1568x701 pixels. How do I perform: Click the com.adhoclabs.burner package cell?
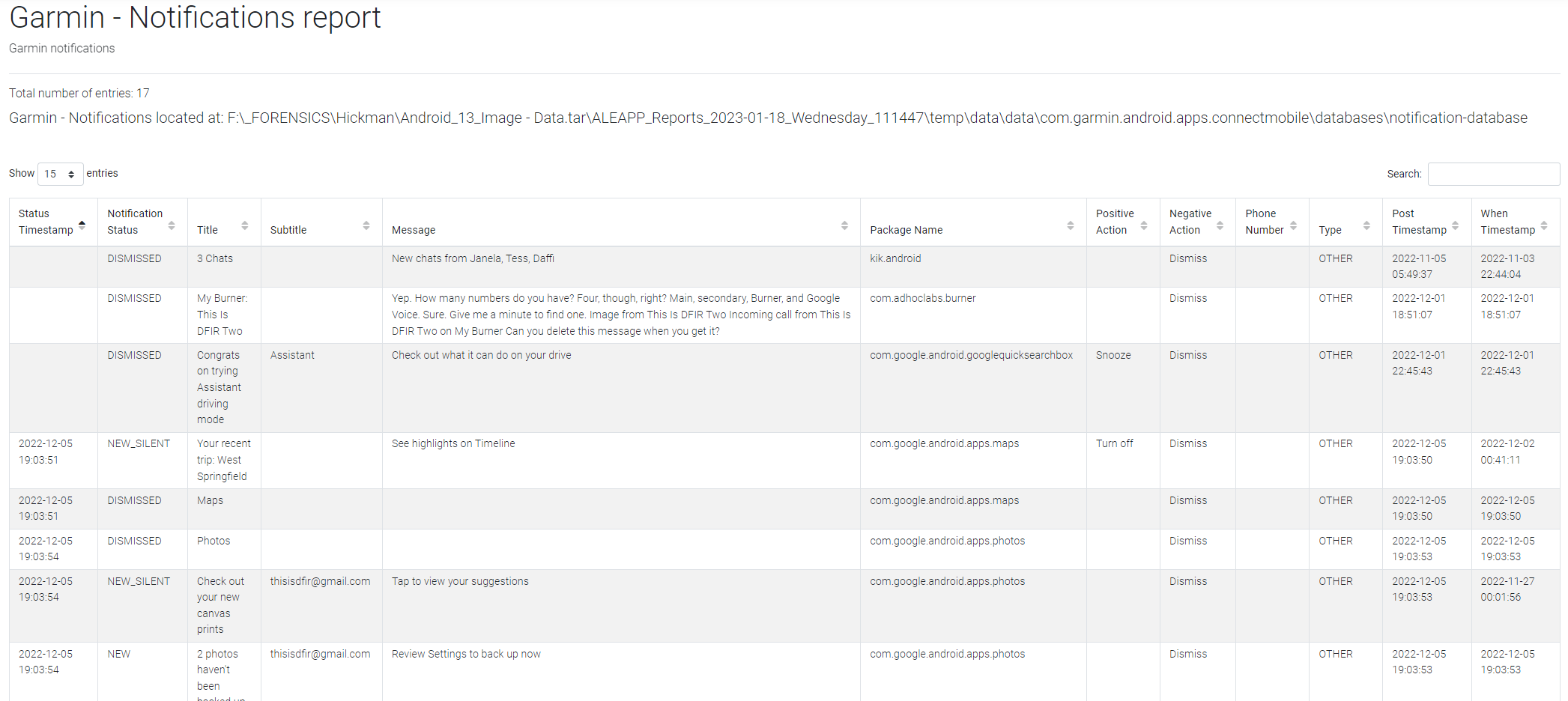coord(922,298)
